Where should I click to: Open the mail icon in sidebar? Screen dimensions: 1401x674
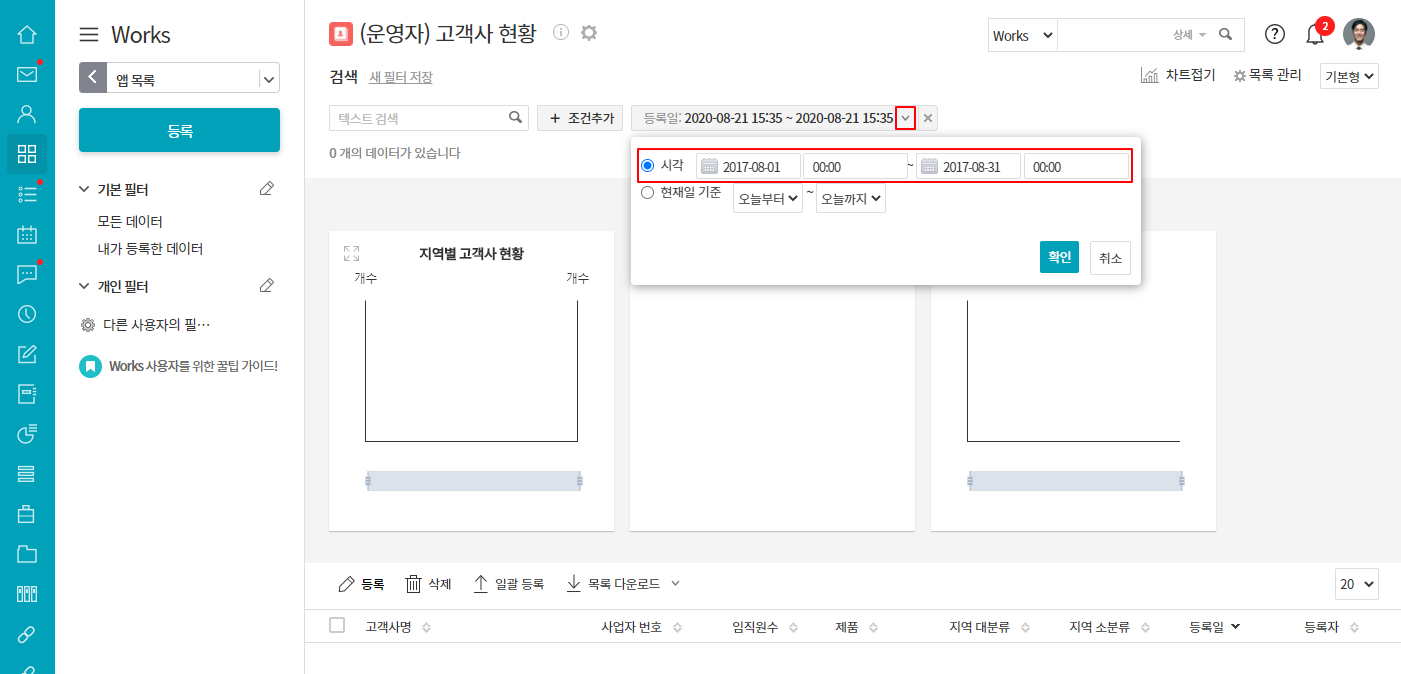click(x=27, y=75)
